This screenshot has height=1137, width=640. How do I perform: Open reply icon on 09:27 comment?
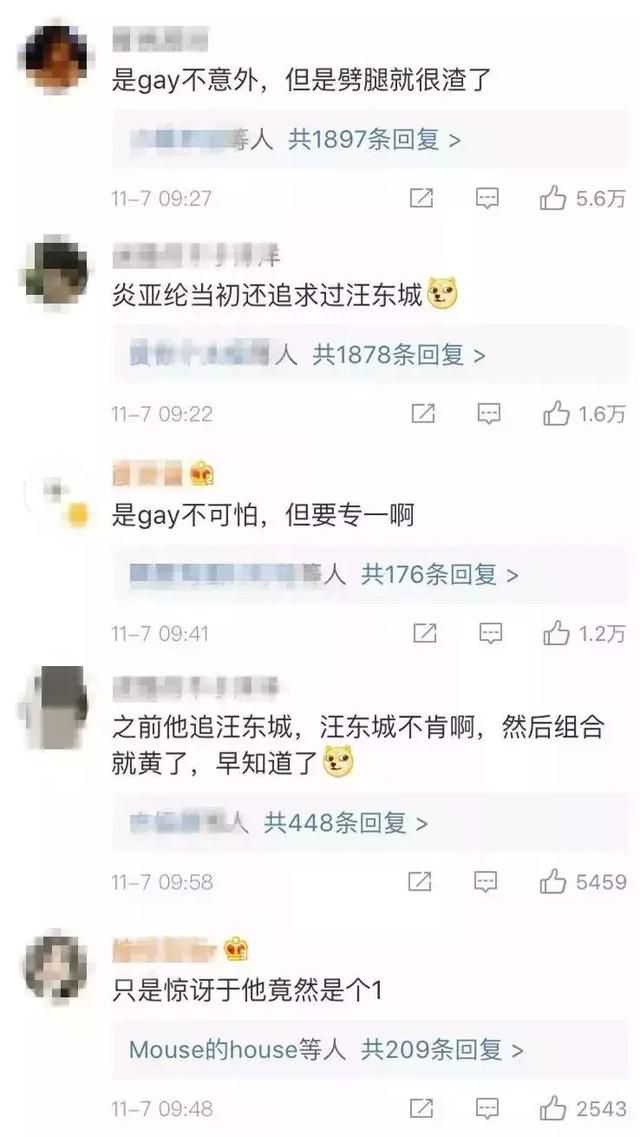487,198
